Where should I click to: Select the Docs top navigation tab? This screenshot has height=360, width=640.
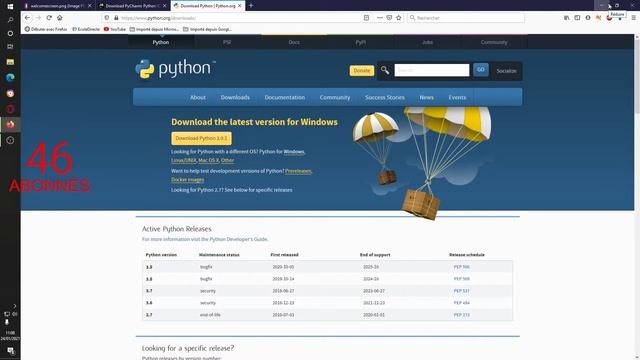point(294,42)
